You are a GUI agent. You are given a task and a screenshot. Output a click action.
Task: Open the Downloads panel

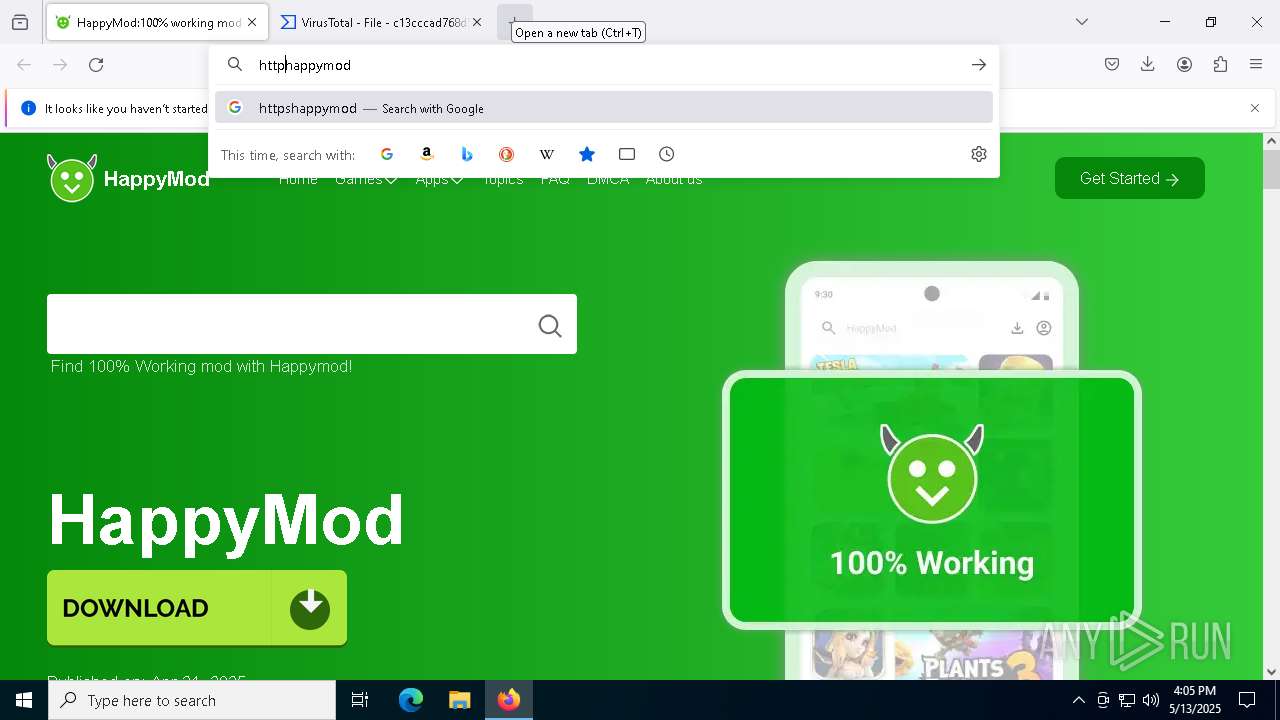[x=1148, y=65]
